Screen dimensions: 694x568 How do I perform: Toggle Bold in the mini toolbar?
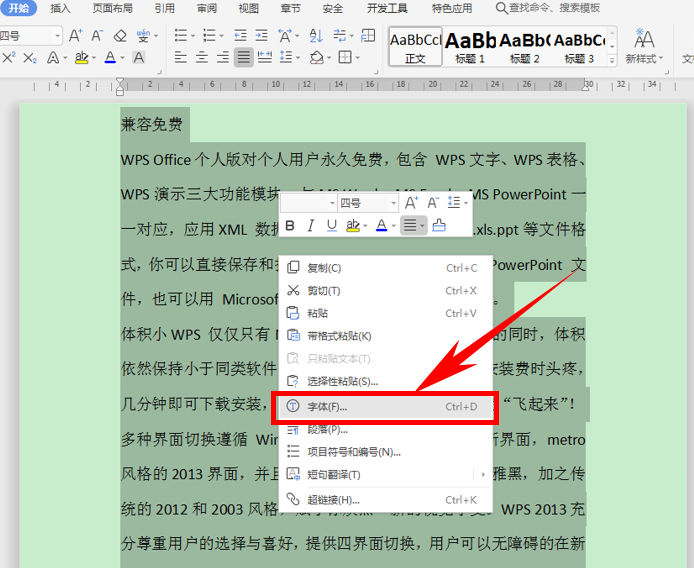(290, 226)
